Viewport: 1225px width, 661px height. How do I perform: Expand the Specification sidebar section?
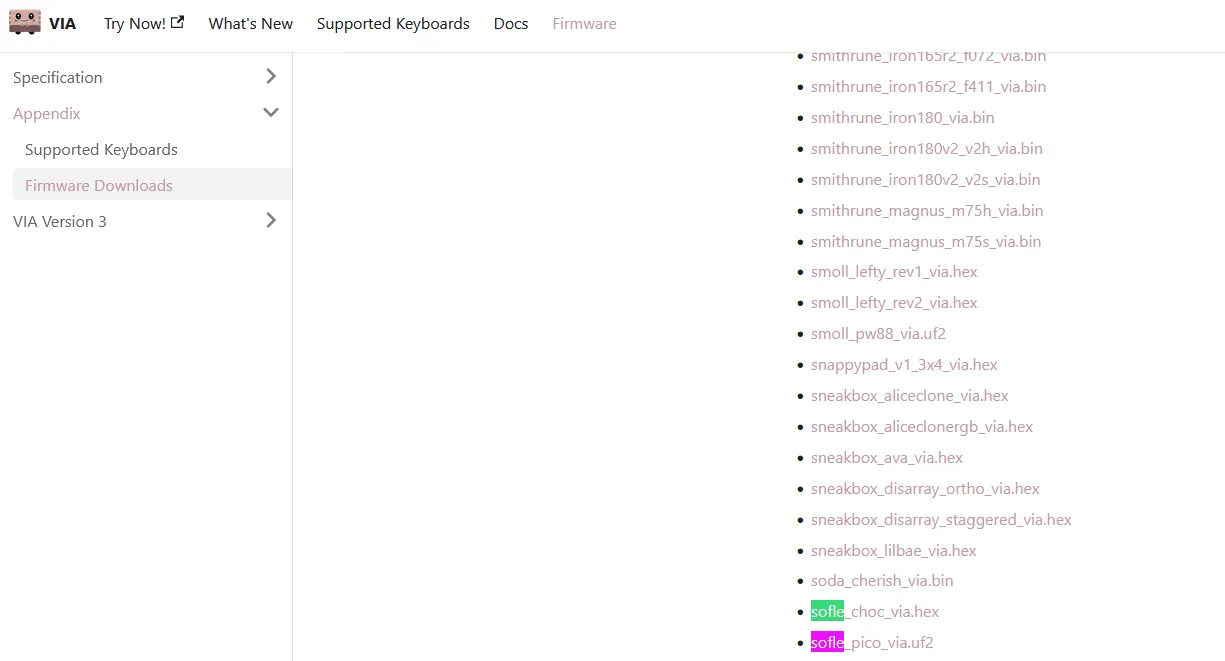[270, 77]
